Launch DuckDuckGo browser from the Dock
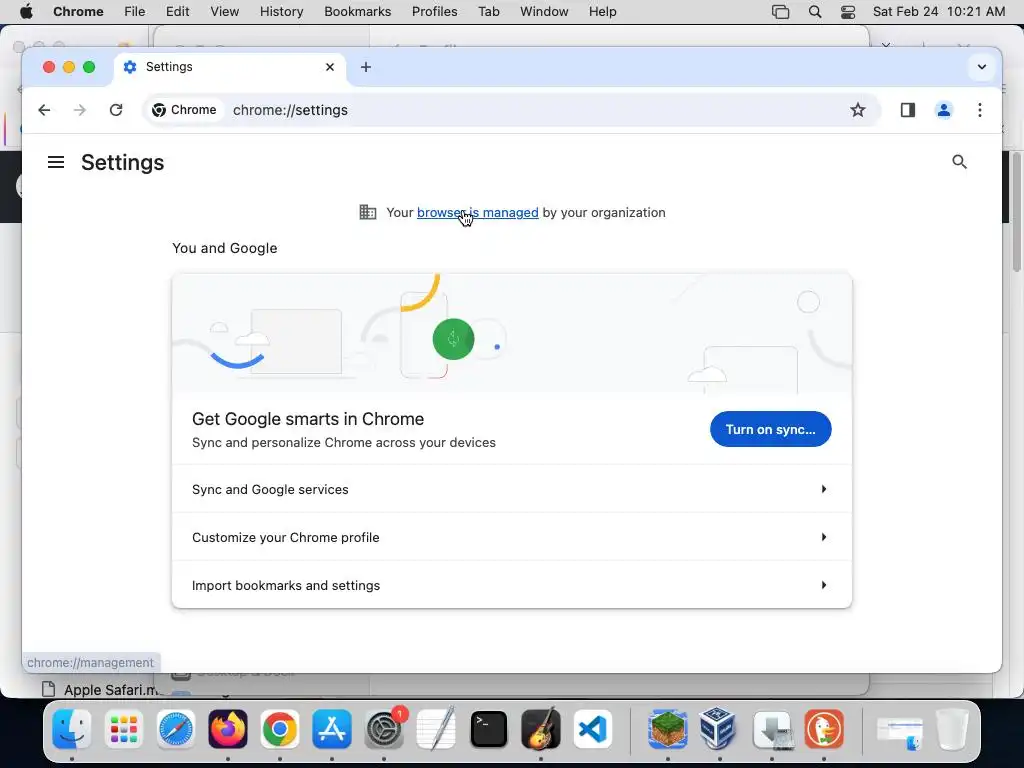This screenshot has height=768, width=1024. tap(824, 729)
